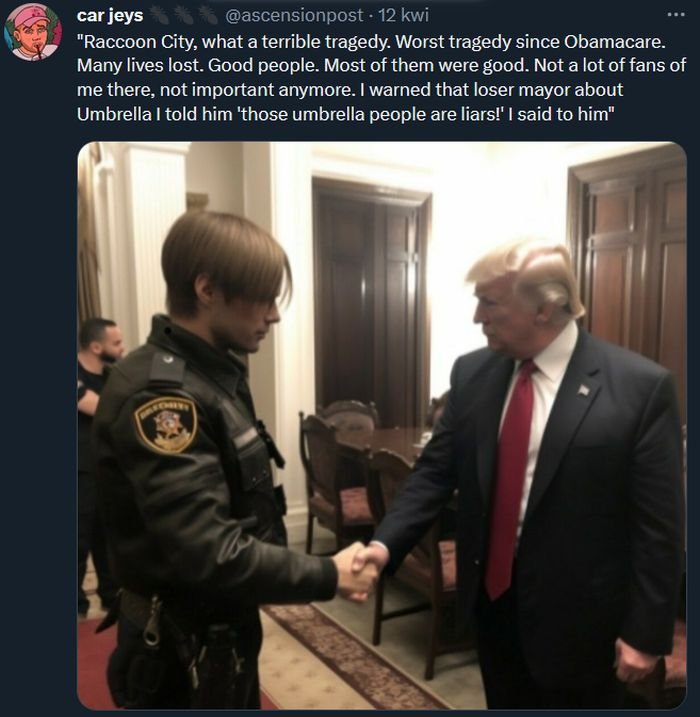Click the last leaf emoji before the handle
This screenshot has height=717, width=700.
point(207,15)
